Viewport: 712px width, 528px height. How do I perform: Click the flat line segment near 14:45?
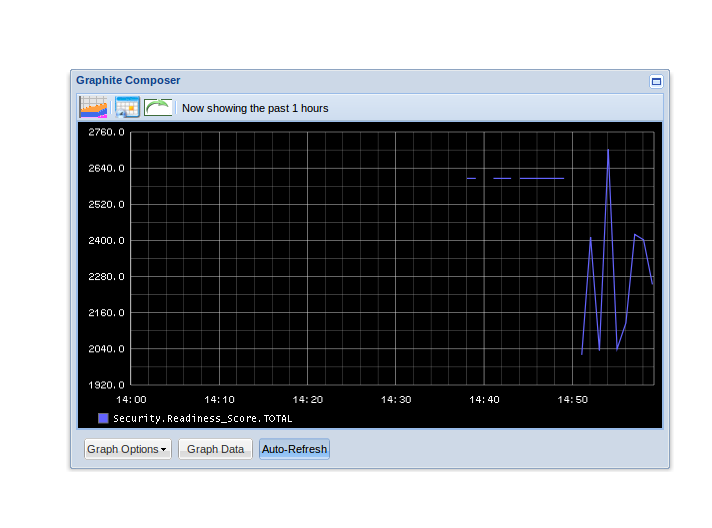[x=541, y=178]
